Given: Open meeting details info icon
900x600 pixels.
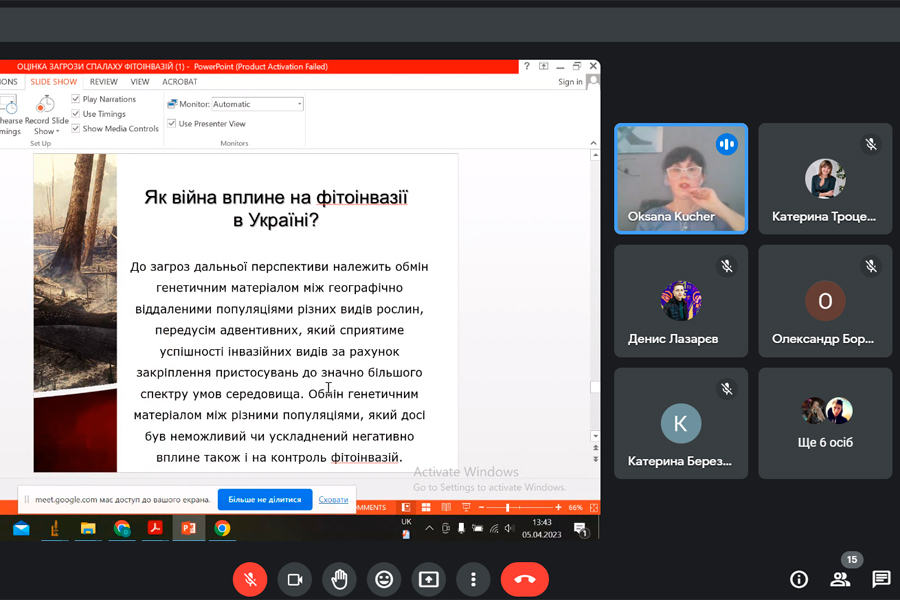Looking at the screenshot, I should (798, 579).
